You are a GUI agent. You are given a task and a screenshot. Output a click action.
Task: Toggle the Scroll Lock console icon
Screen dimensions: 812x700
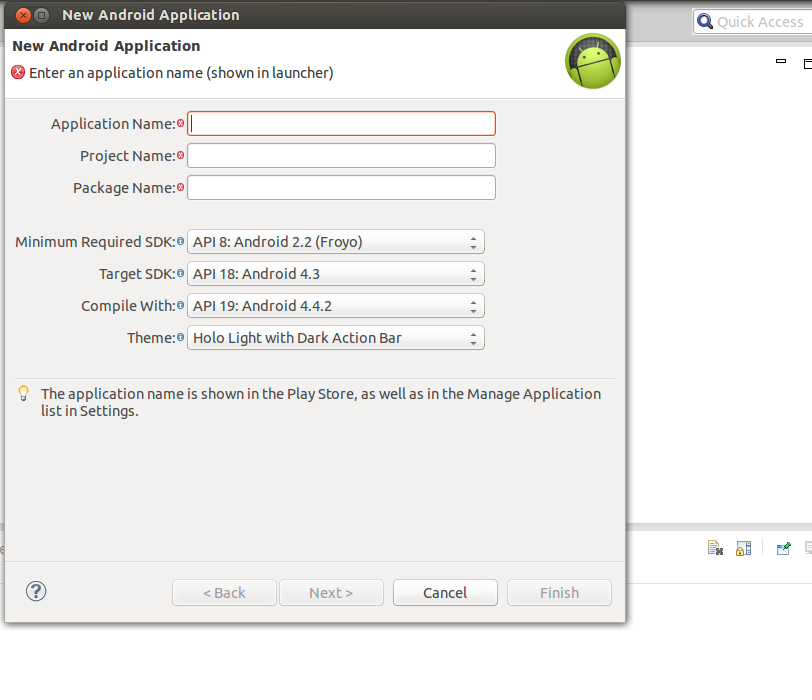743,548
